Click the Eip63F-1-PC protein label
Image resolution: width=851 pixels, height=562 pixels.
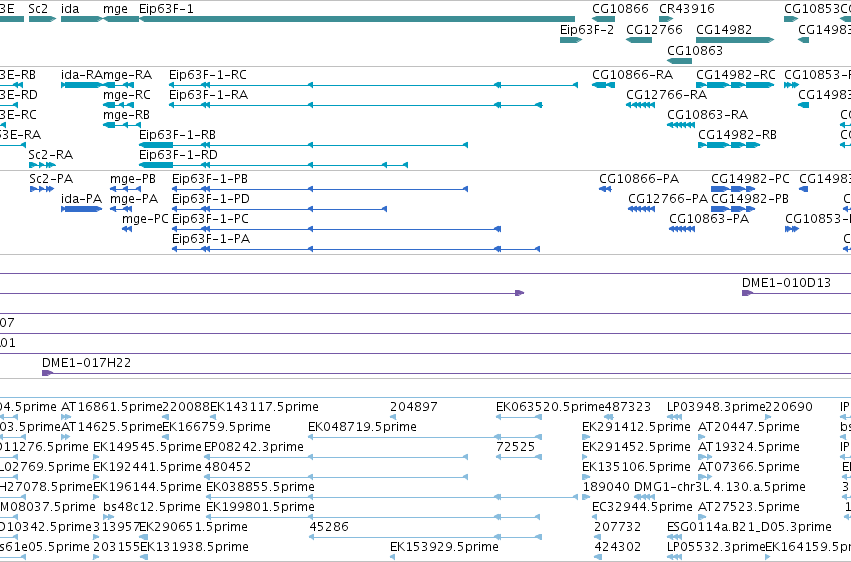click(210, 219)
